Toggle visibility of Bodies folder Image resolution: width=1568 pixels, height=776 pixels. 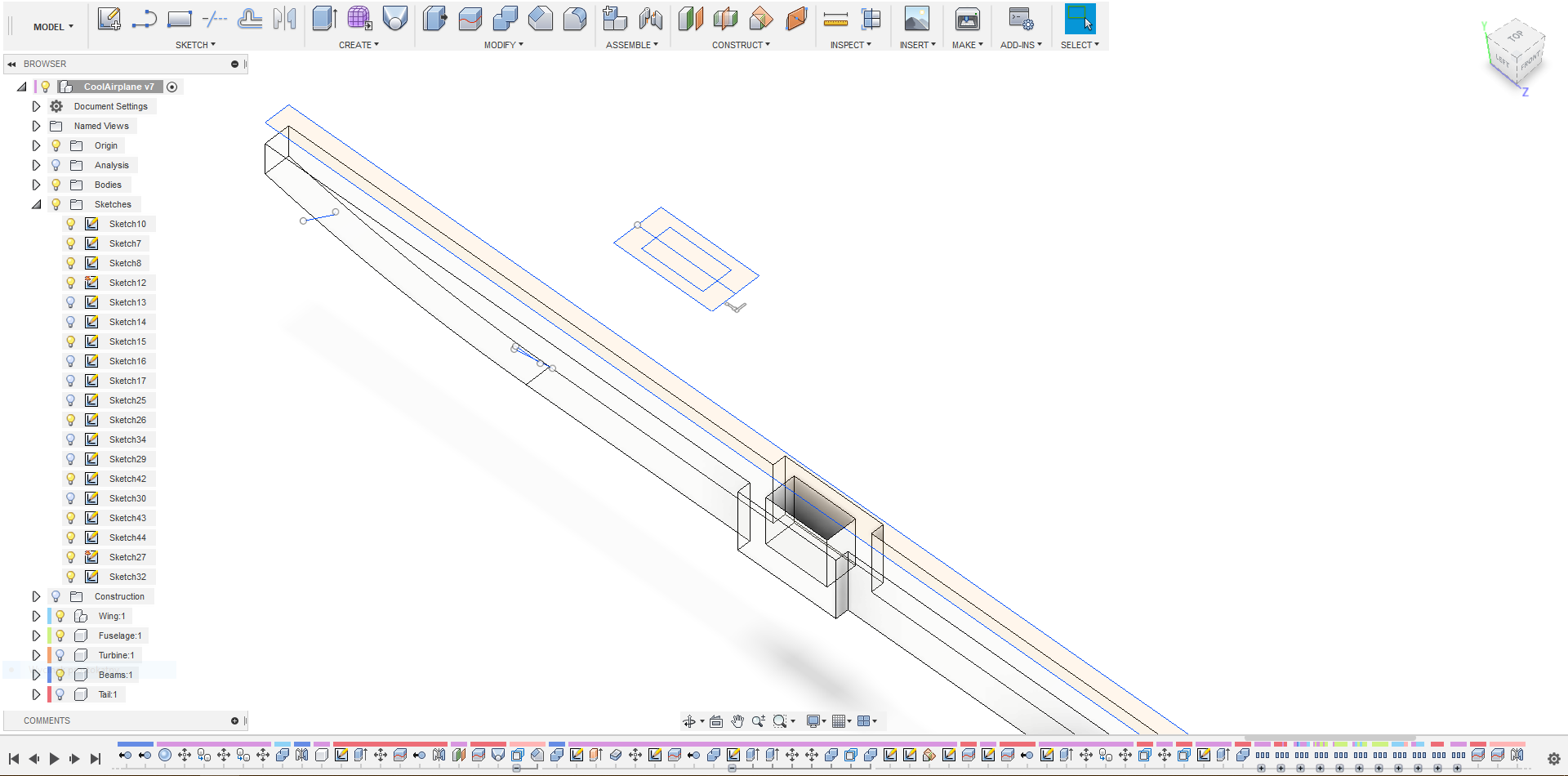tap(56, 185)
